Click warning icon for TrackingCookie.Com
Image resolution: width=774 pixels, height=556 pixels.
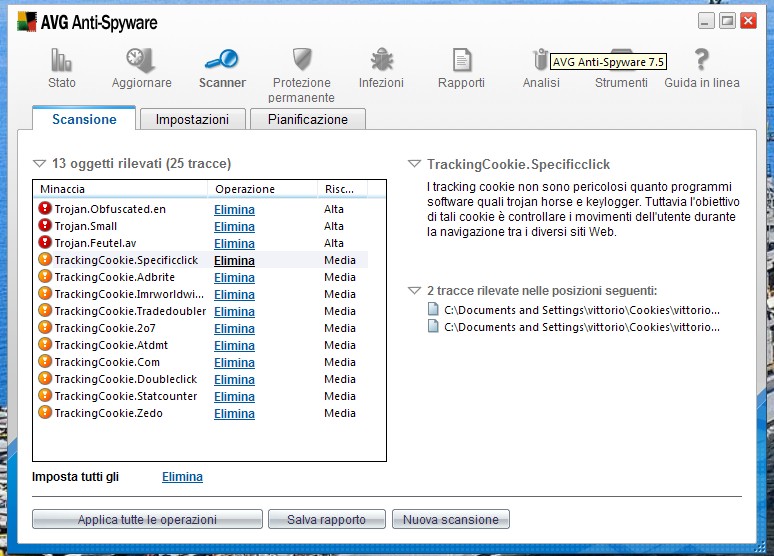pos(45,361)
